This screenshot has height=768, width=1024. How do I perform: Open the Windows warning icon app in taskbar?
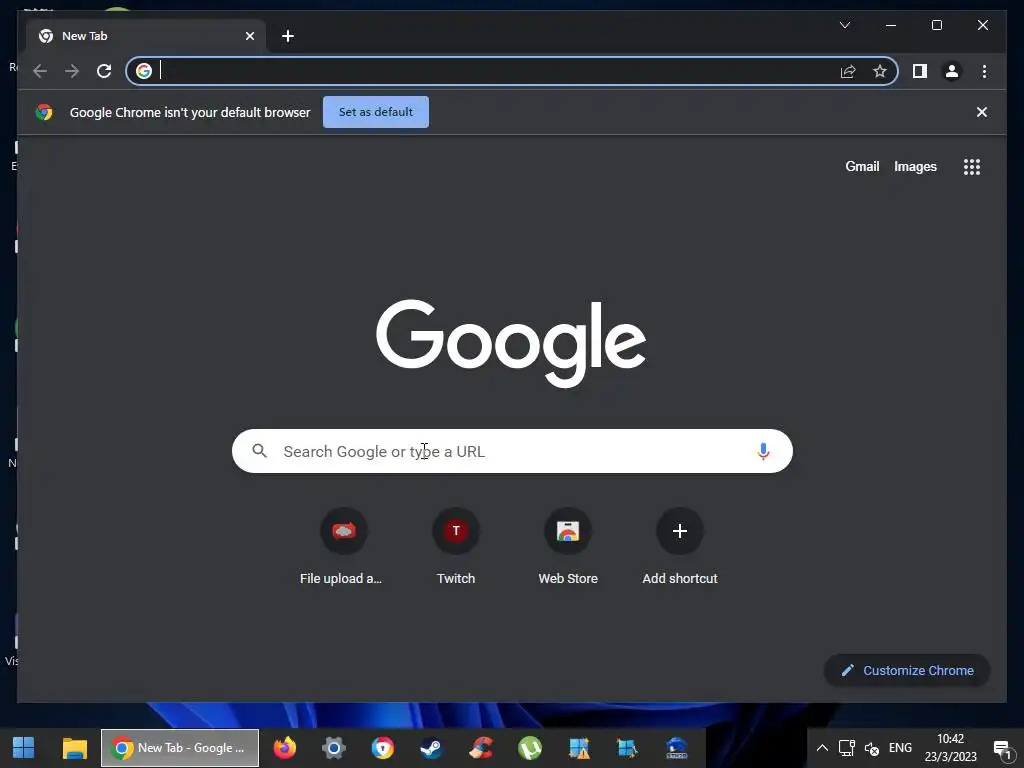pos(579,748)
